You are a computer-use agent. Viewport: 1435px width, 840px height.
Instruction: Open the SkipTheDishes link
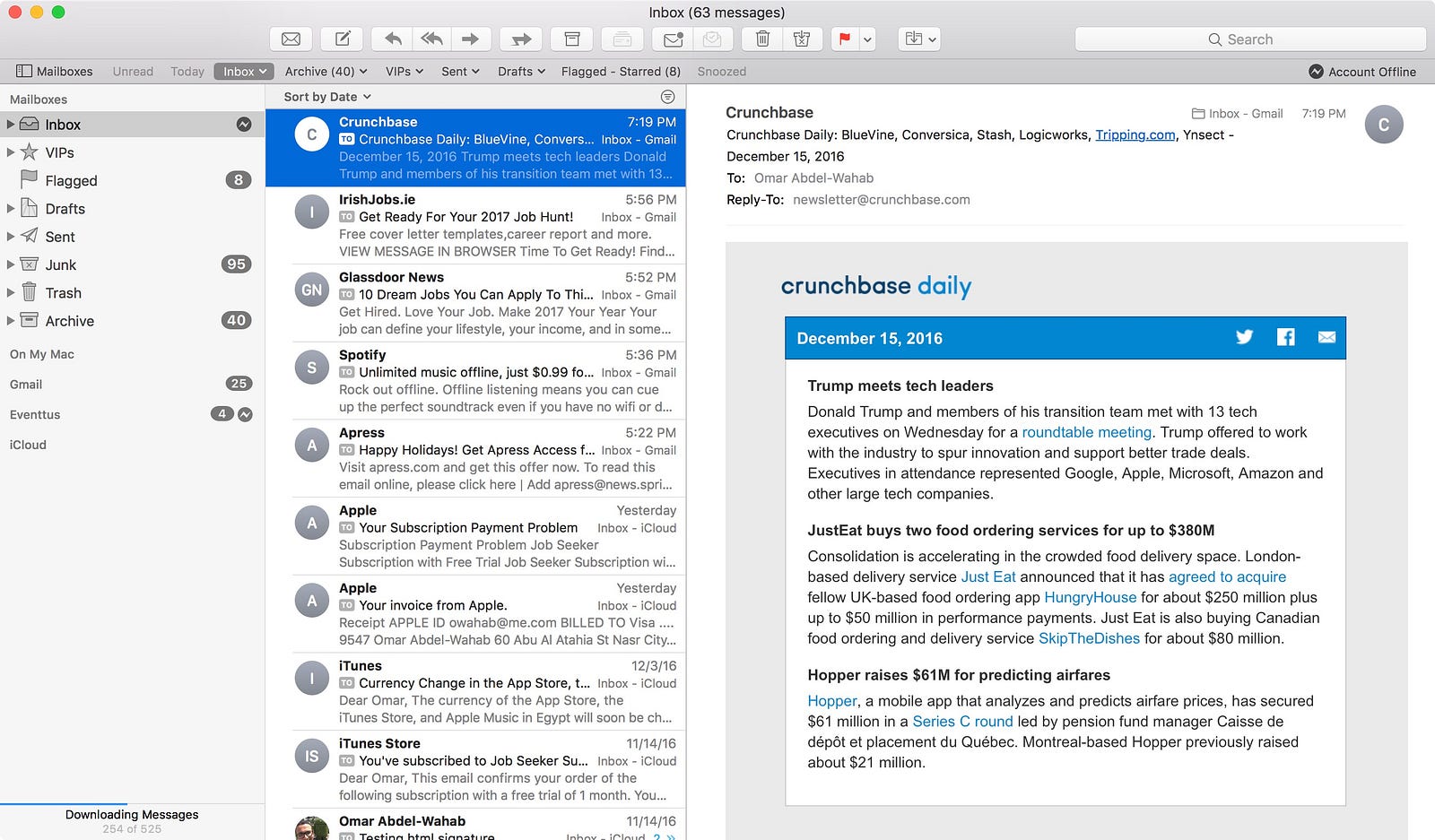coord(1089,638)
